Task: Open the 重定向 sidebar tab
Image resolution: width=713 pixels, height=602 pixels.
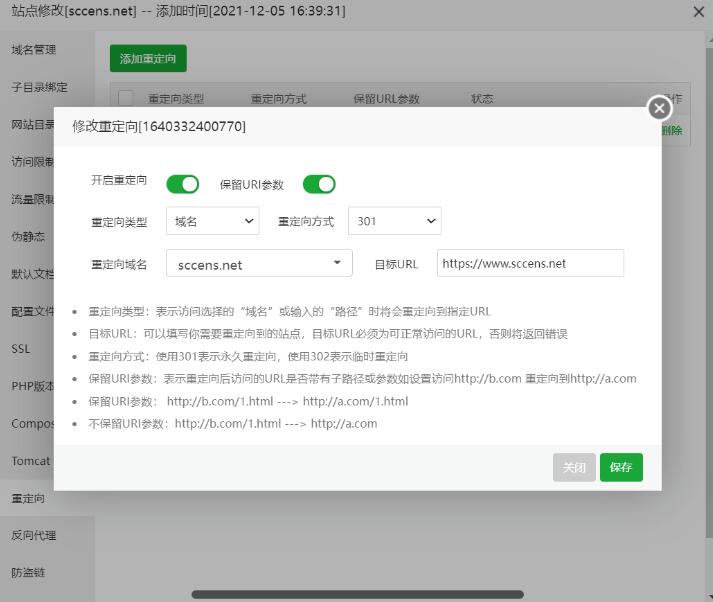Action: [x=28, y=498]
